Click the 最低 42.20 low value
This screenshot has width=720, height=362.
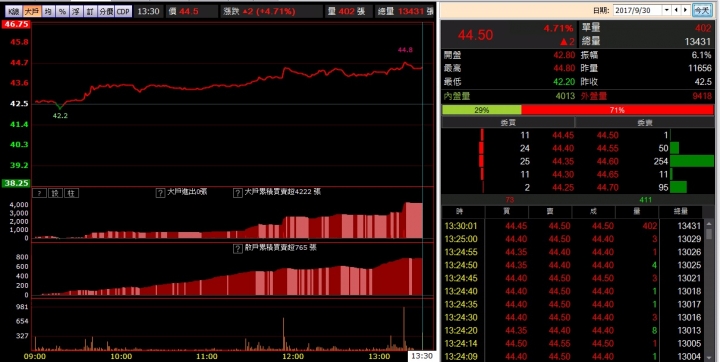[x=564, y=82]
